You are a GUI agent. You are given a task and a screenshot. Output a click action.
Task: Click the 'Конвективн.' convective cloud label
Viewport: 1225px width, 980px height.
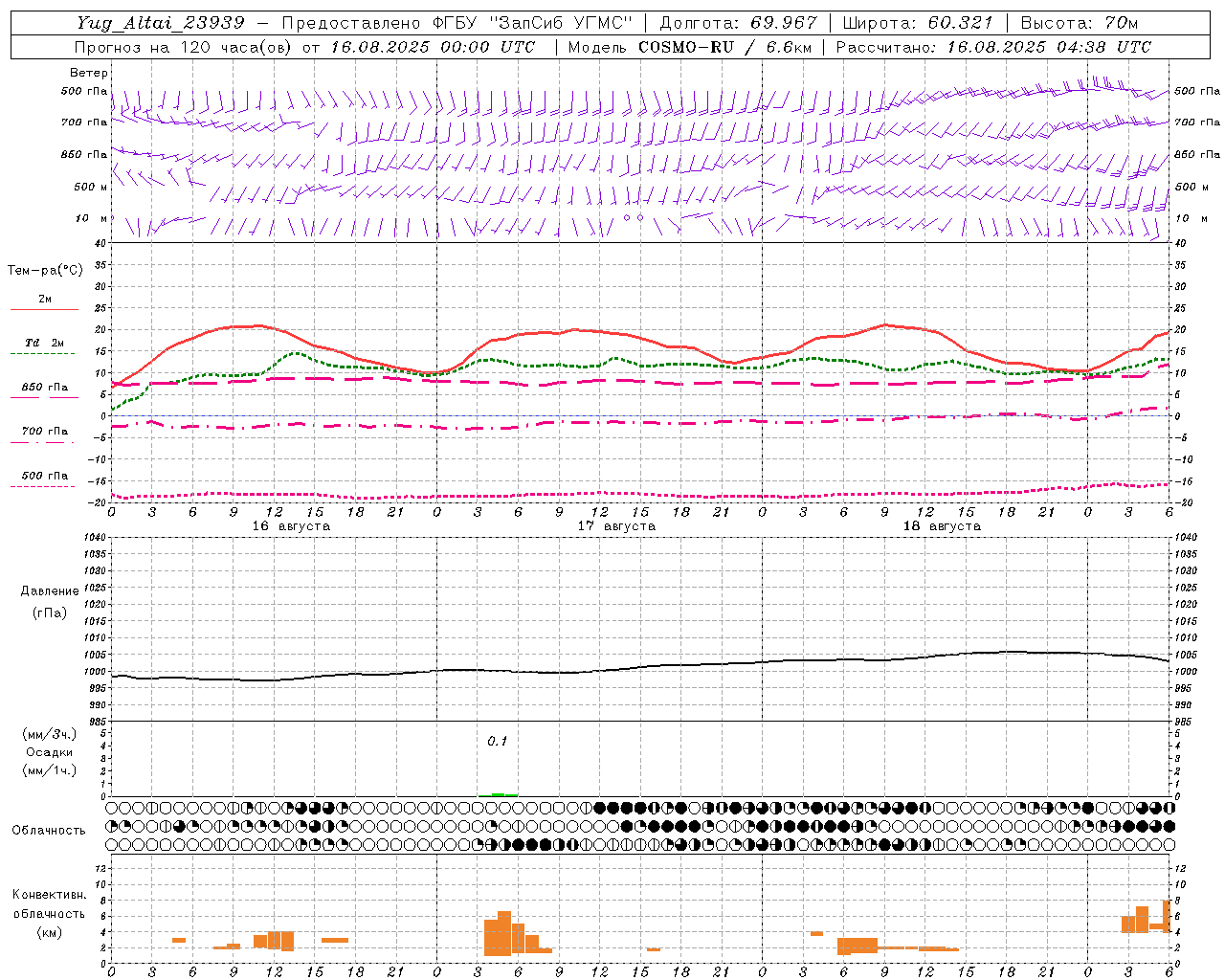click(50, 895)
